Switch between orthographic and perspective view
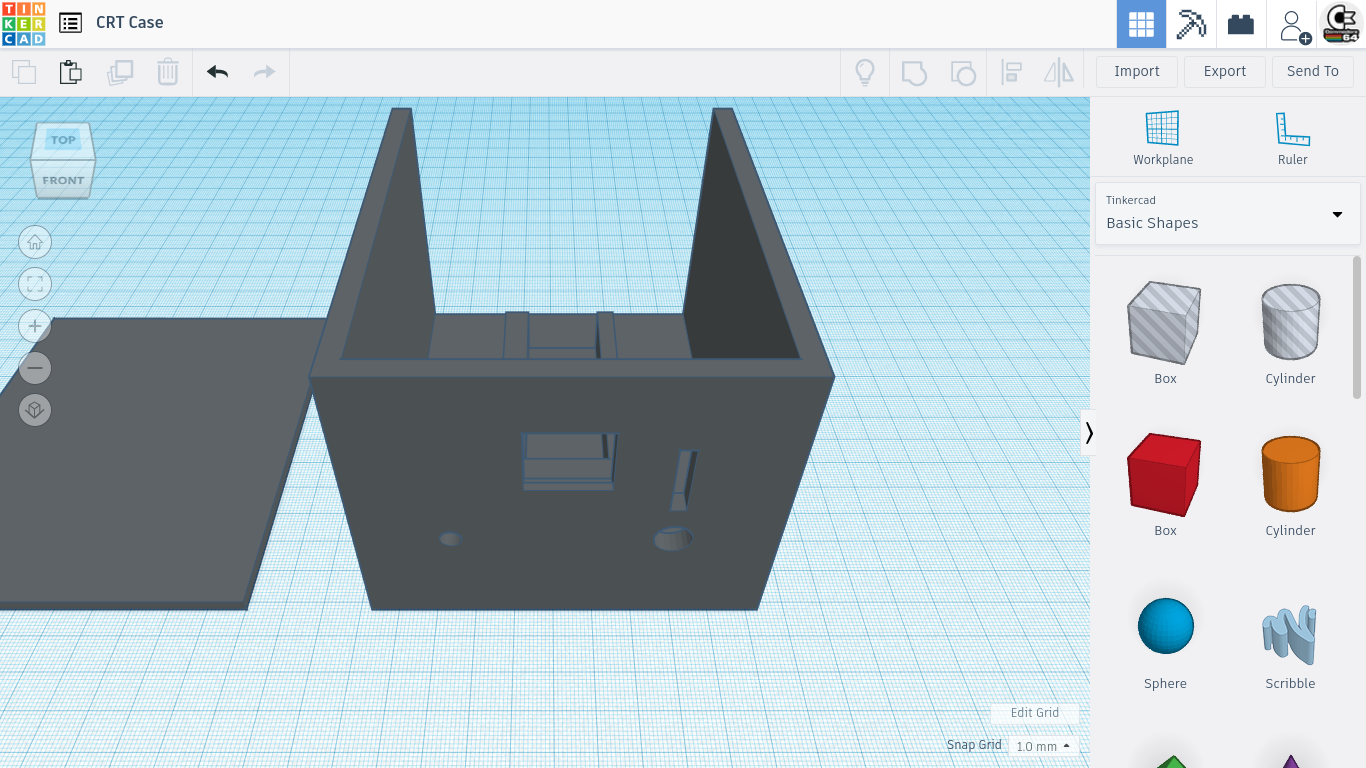Screen dimensions: 1366x768 pos(35,410)
